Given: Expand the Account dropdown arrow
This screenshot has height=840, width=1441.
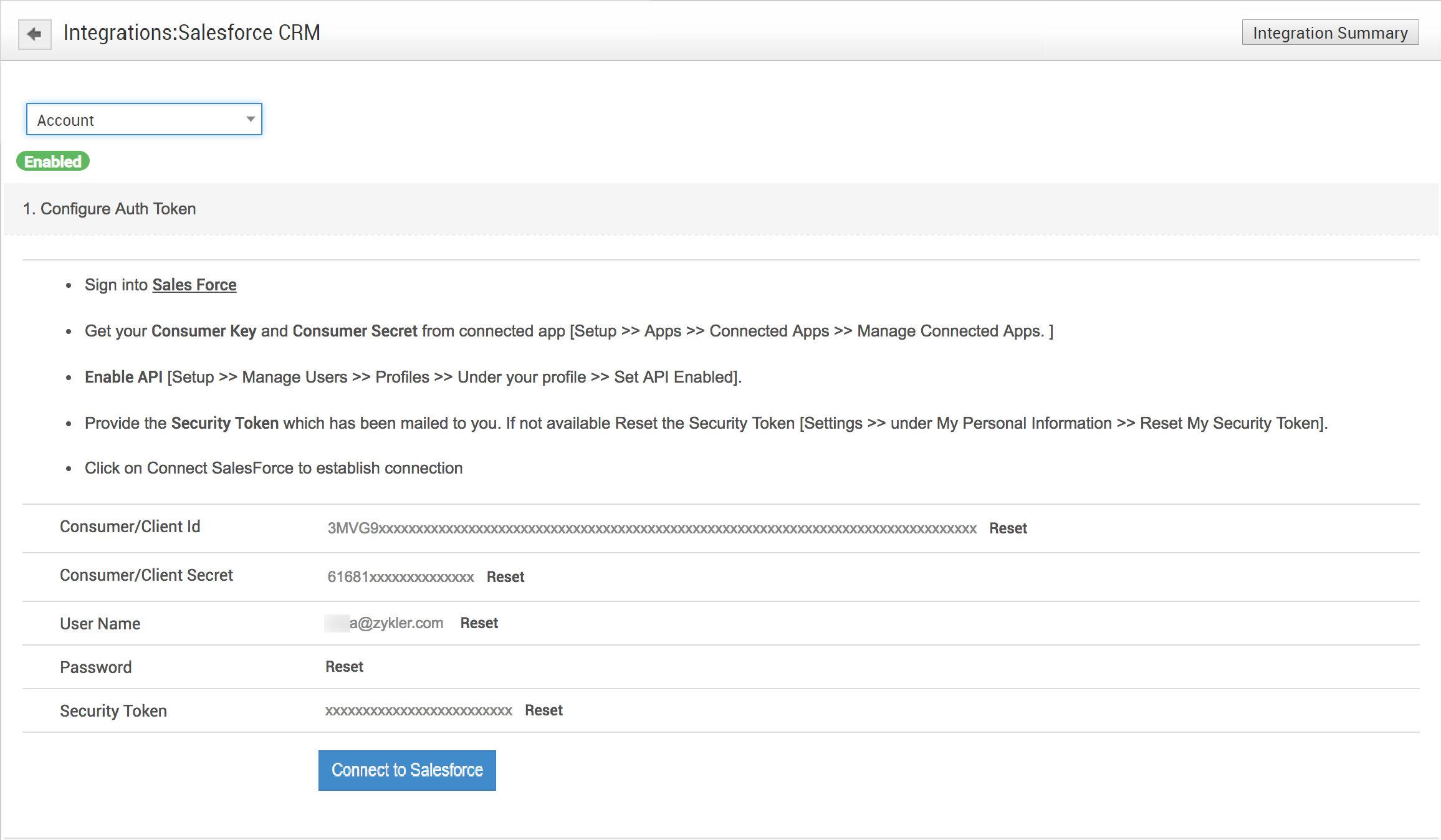Looking at the screenshot, I should pyautogui.click(x=250, y=119).
